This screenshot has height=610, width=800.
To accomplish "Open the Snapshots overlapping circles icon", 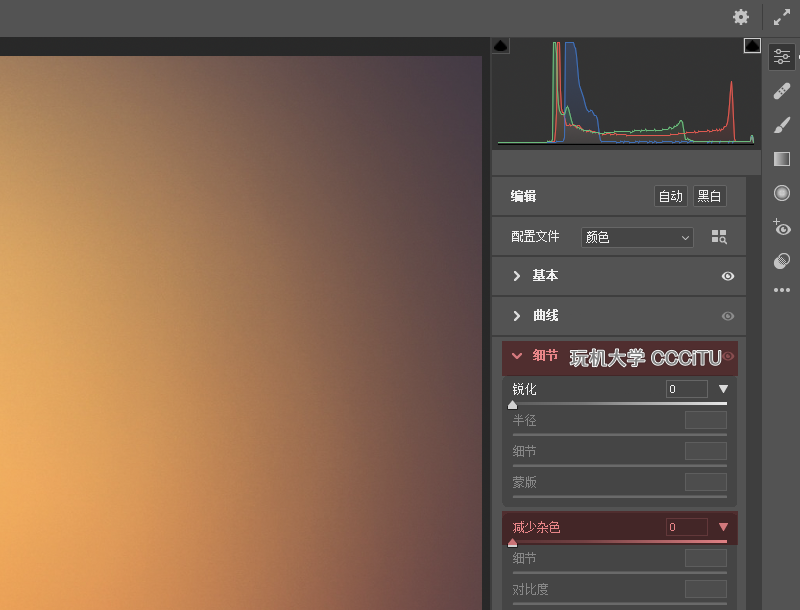I will pyautogui.click(x=782, y=261).
